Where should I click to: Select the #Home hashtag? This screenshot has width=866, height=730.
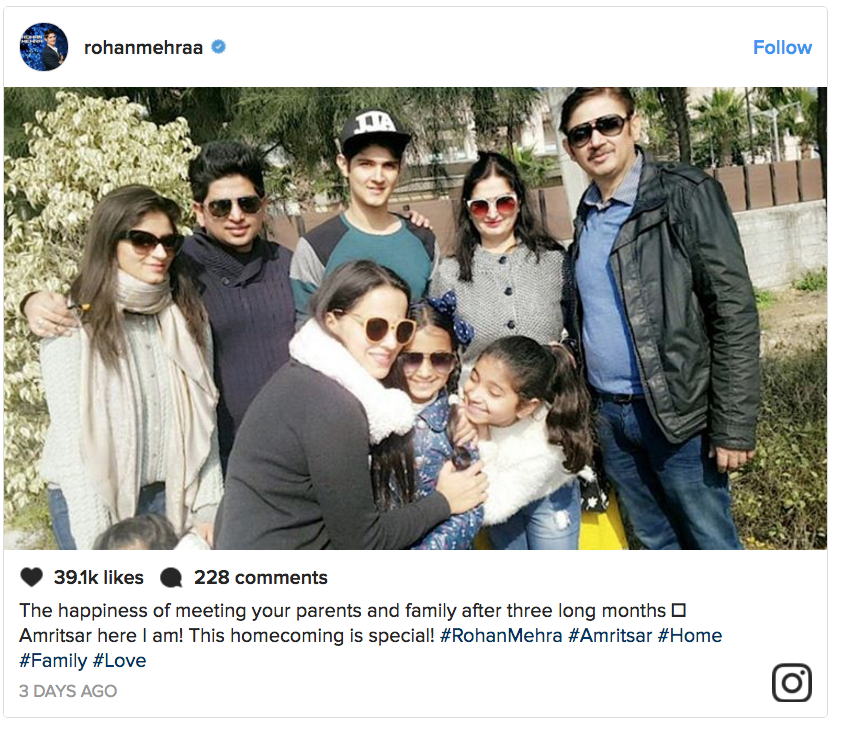tap(689, 636)
